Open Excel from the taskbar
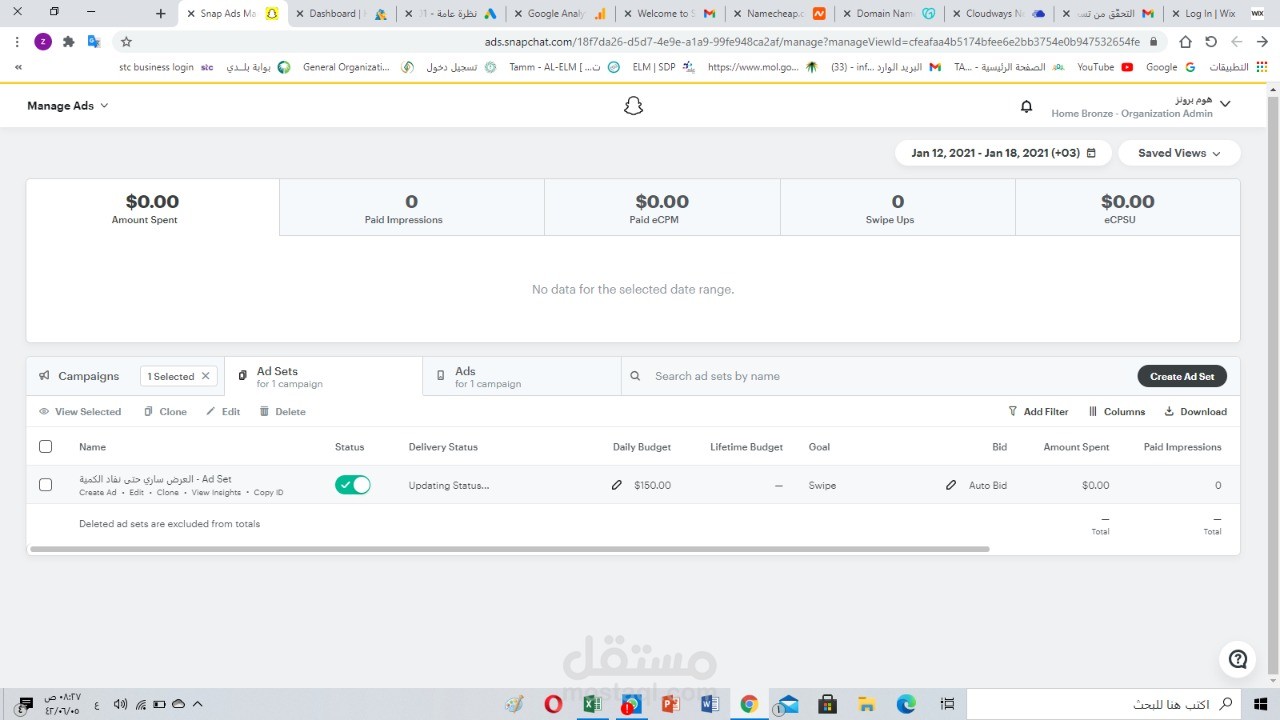The width and height of the screenshot is (1280, 720). point(592,704)
